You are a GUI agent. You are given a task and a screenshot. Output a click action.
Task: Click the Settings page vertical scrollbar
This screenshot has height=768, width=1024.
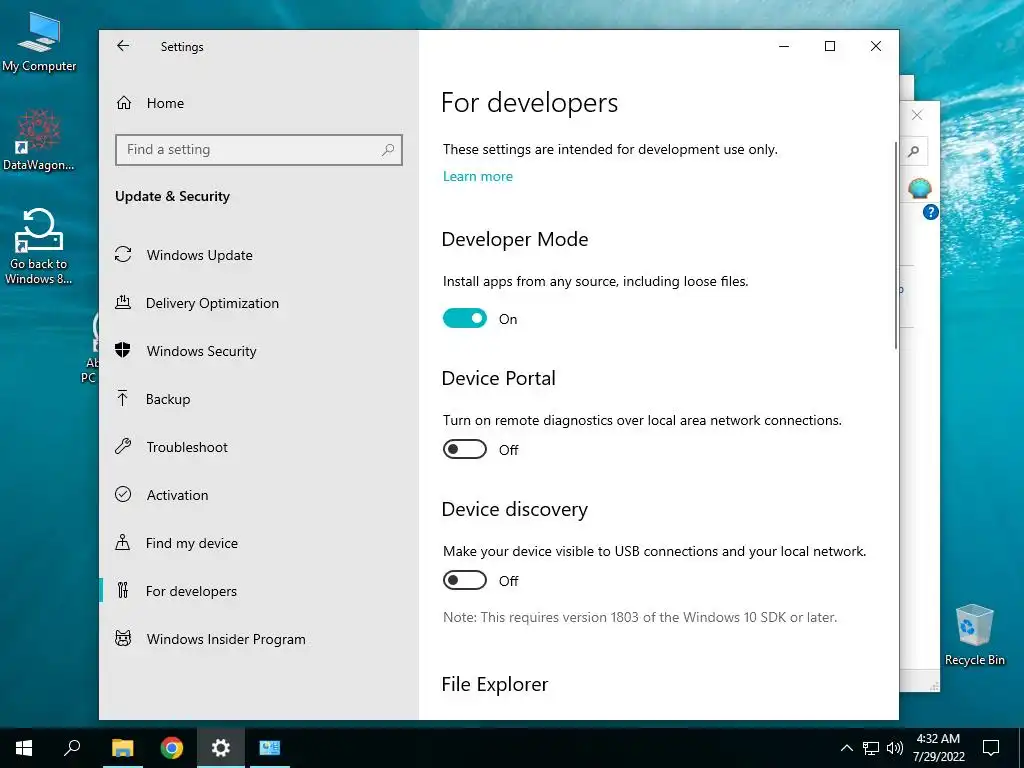pyautogui.click(x=895, y=245)
